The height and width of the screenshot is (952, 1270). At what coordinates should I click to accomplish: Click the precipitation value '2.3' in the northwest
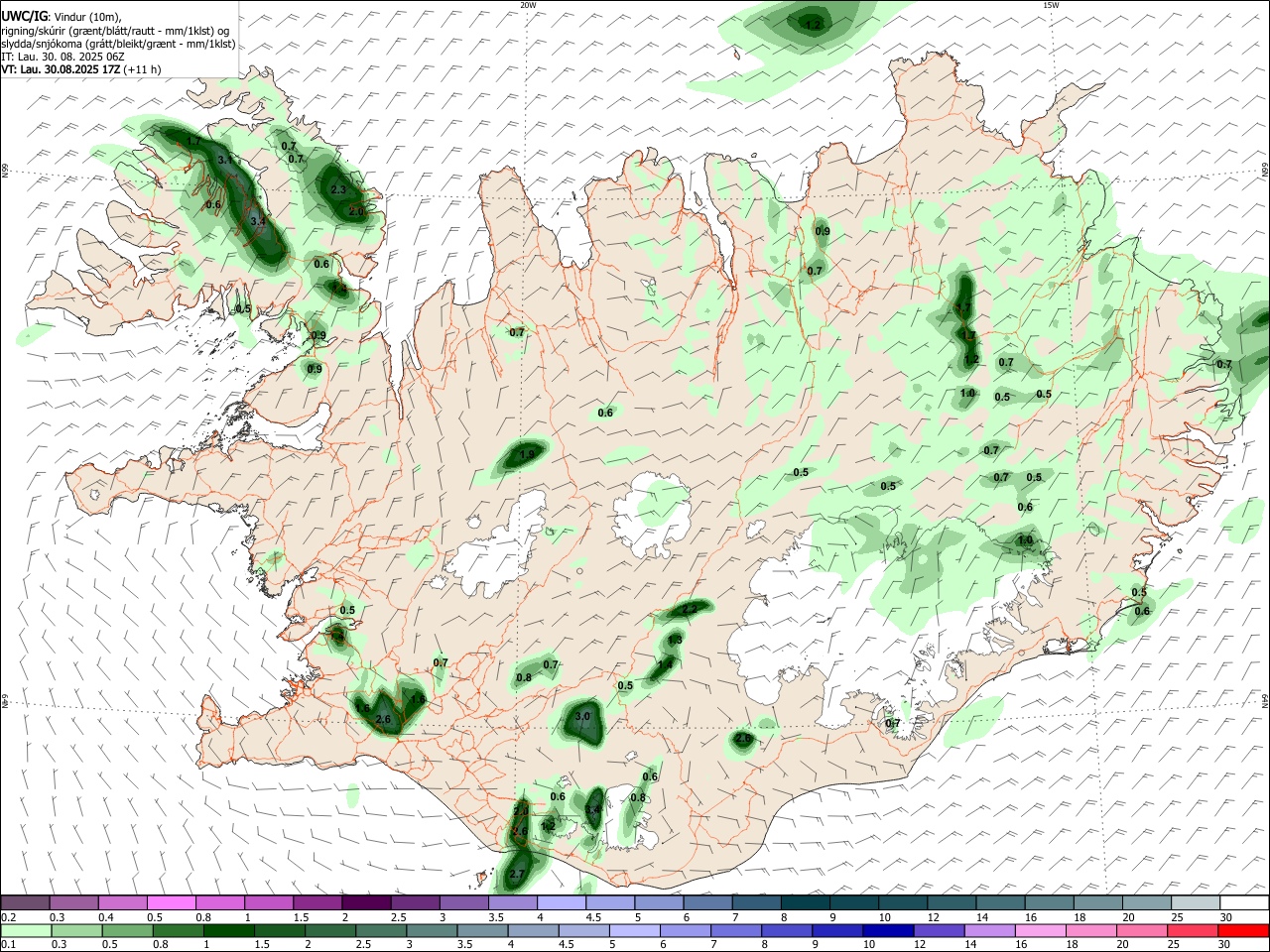(337, 189)
